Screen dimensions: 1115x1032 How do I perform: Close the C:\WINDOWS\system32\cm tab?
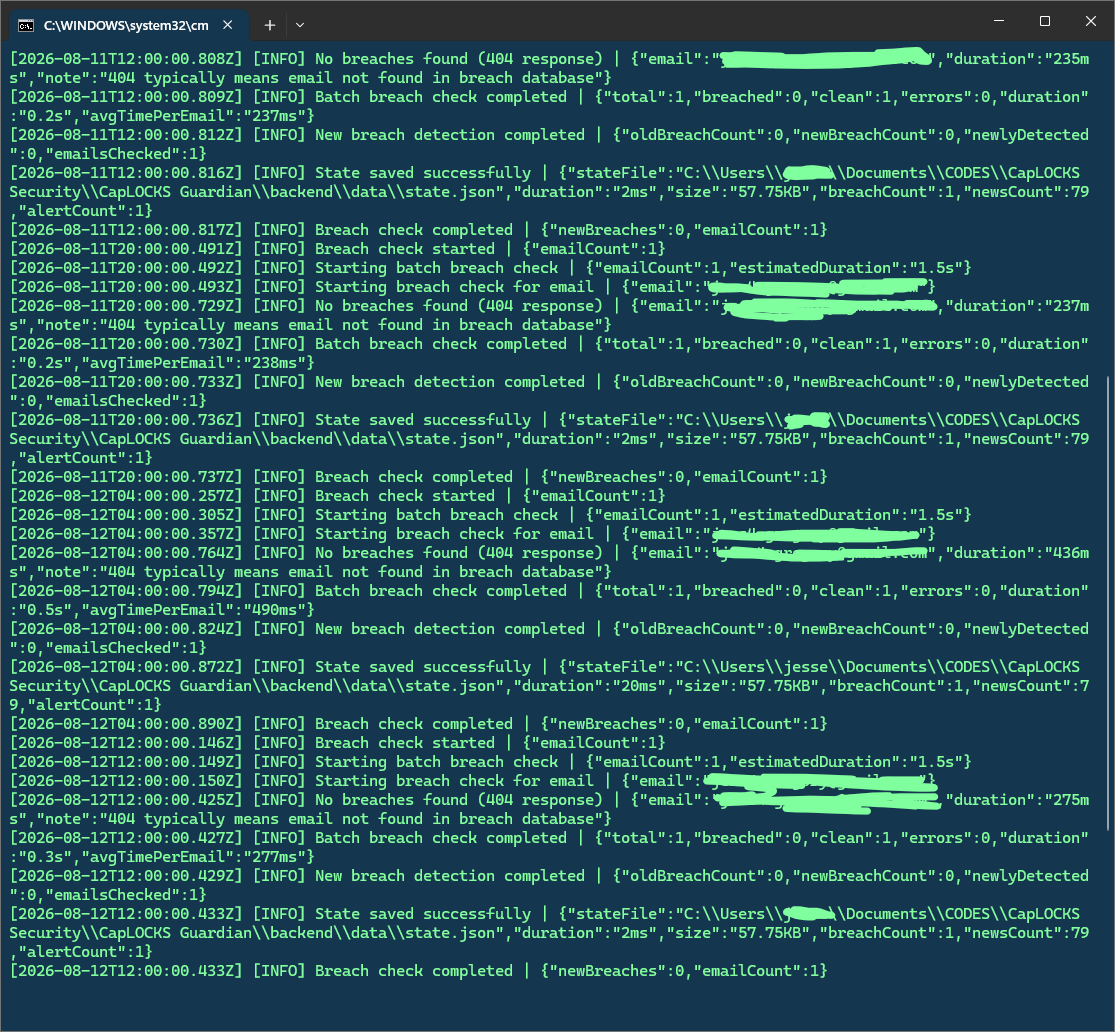pyautogui.click(x=228, y=25)
